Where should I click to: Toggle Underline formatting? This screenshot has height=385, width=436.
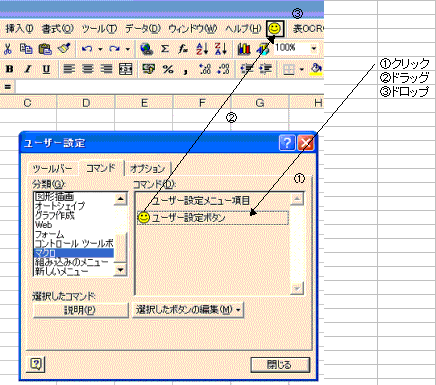[x=46, y=69]
